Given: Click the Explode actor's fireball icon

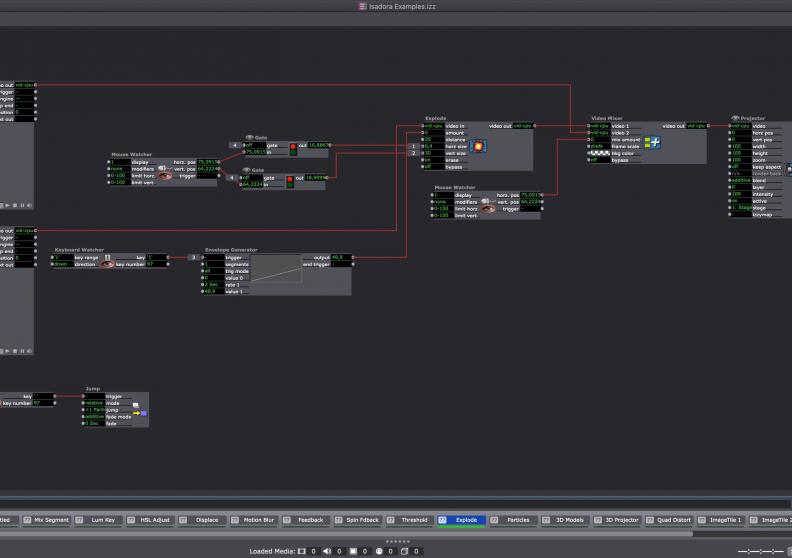Looking at the screenshot, I should coord(478,146).
